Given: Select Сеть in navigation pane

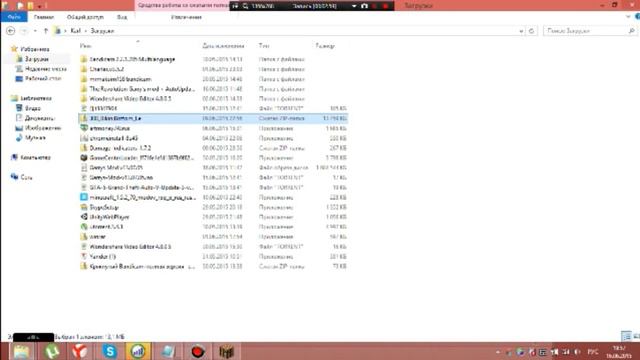Looking at the screenshot, I should pos(26,177).
